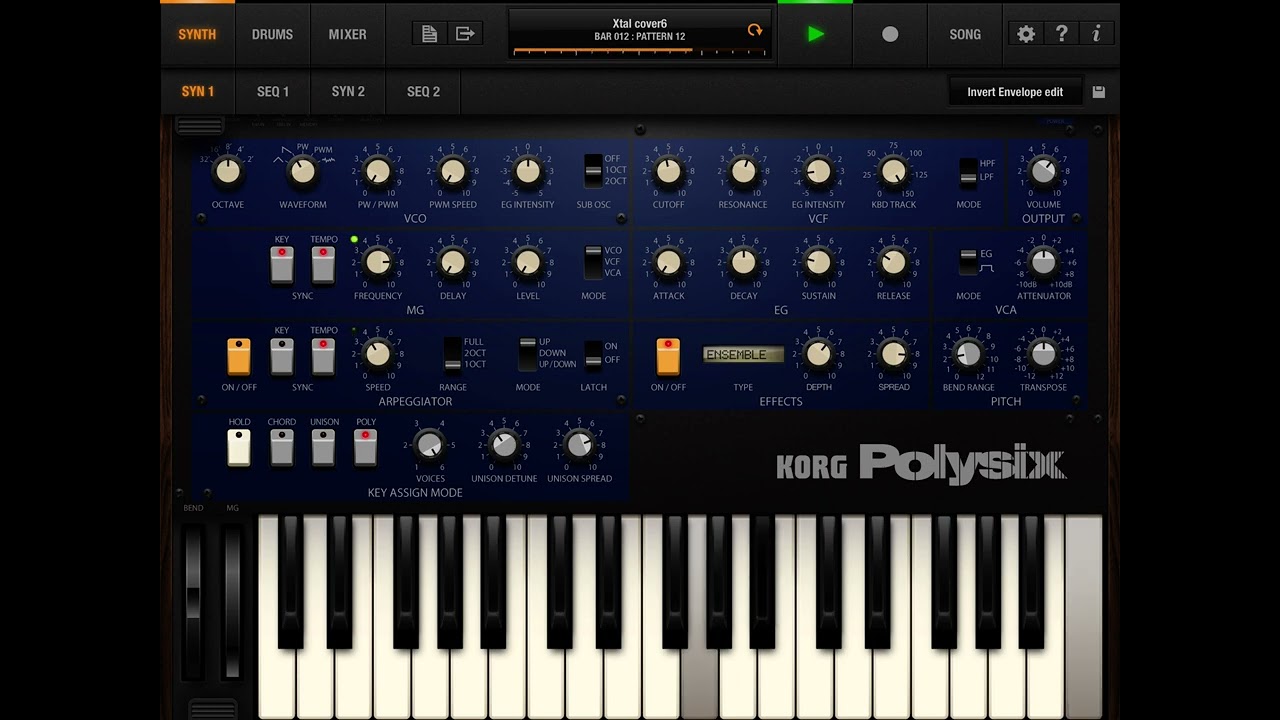Screen dimensions: 1280x720
Task: Select CHORD key assign mode
Action: 282,447
